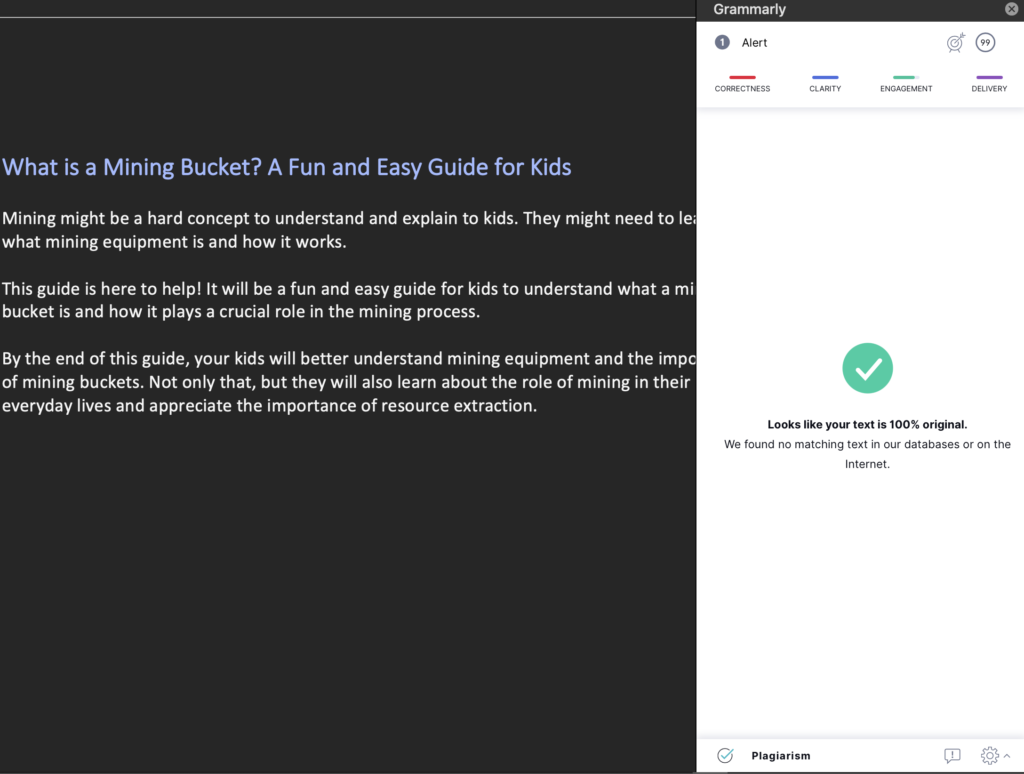
Task: Open the Plagiarism section
Action: [x=780, y=756]
